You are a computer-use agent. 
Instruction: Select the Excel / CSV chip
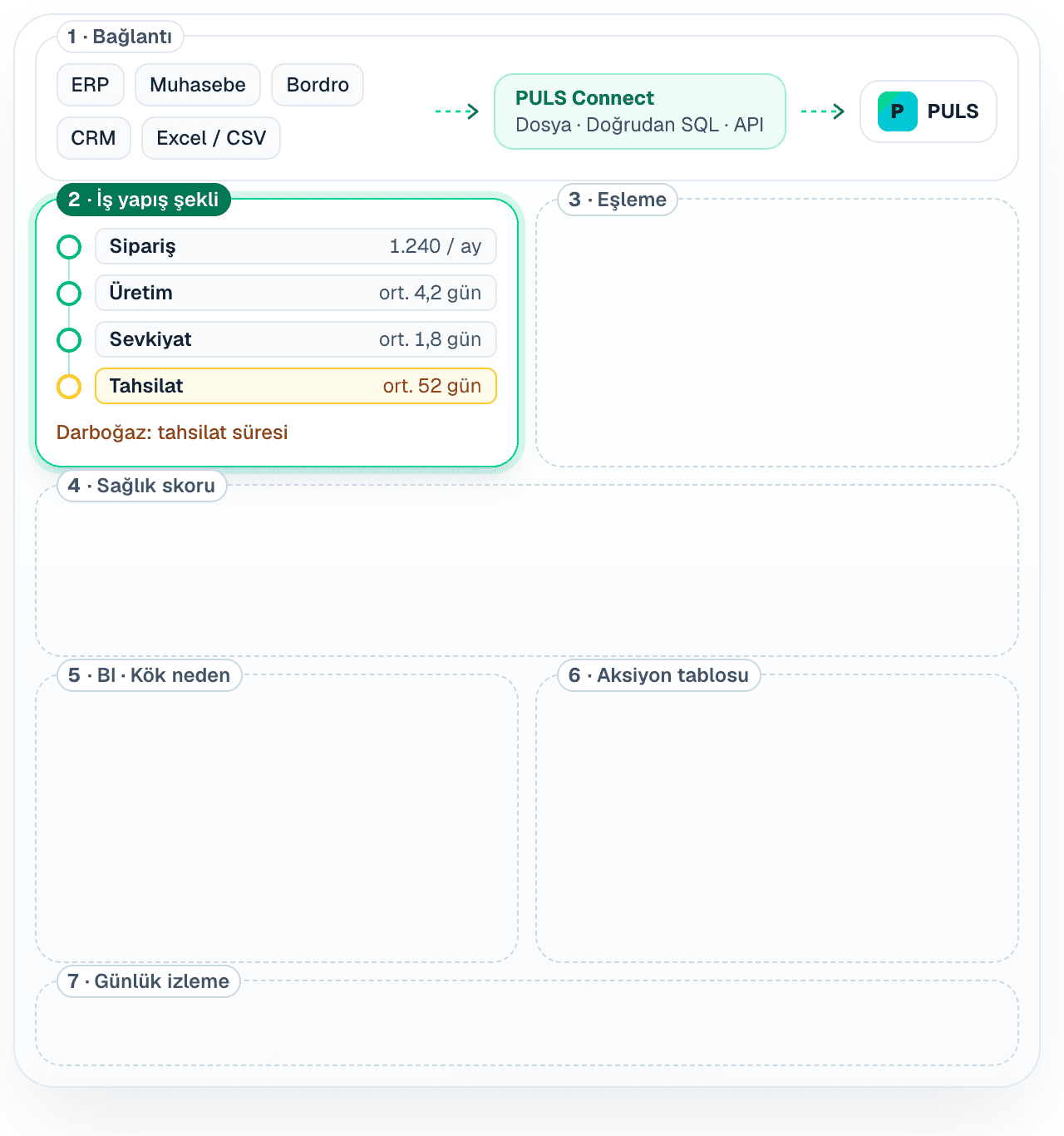point(211,138)
